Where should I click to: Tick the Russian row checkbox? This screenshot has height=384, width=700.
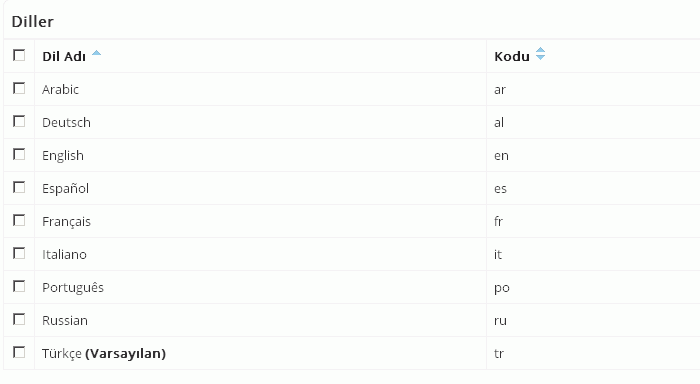[19, 320]
